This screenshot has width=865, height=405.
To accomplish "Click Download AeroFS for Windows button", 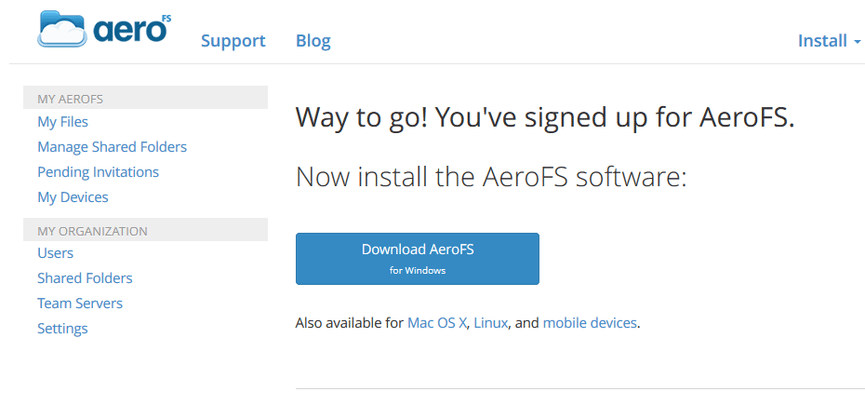I will click(418, 259).
